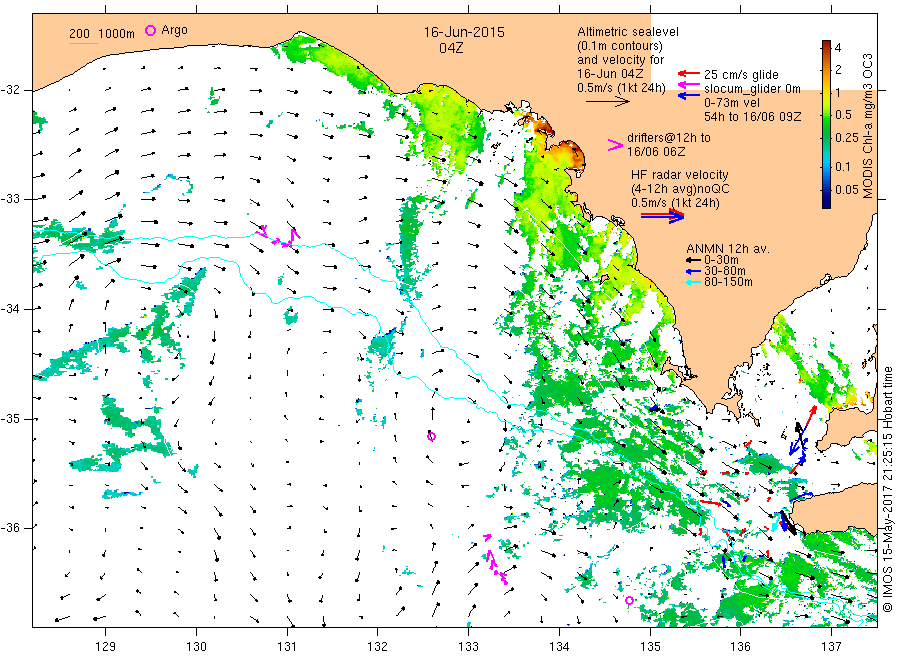Click the magenta slocum_glider legend arrow

689,85
